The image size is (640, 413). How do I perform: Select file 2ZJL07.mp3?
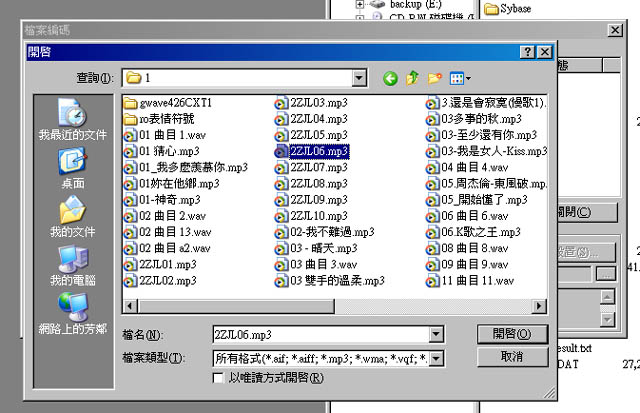coord(311,167)
